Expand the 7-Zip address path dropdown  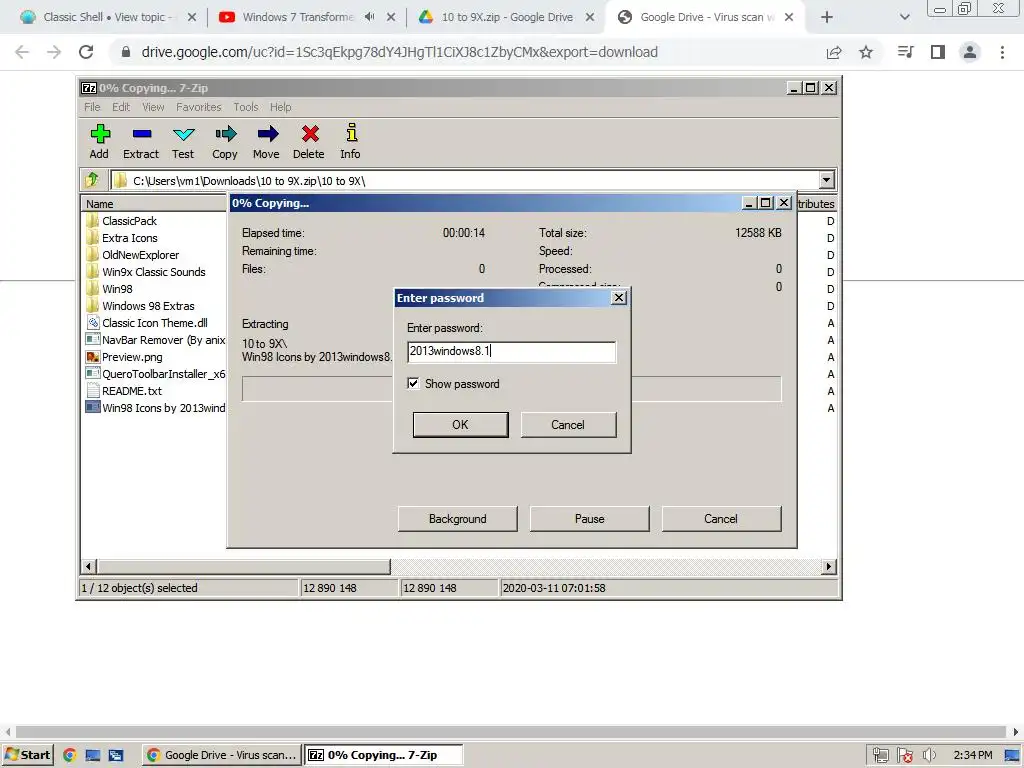tap(827, 180)
